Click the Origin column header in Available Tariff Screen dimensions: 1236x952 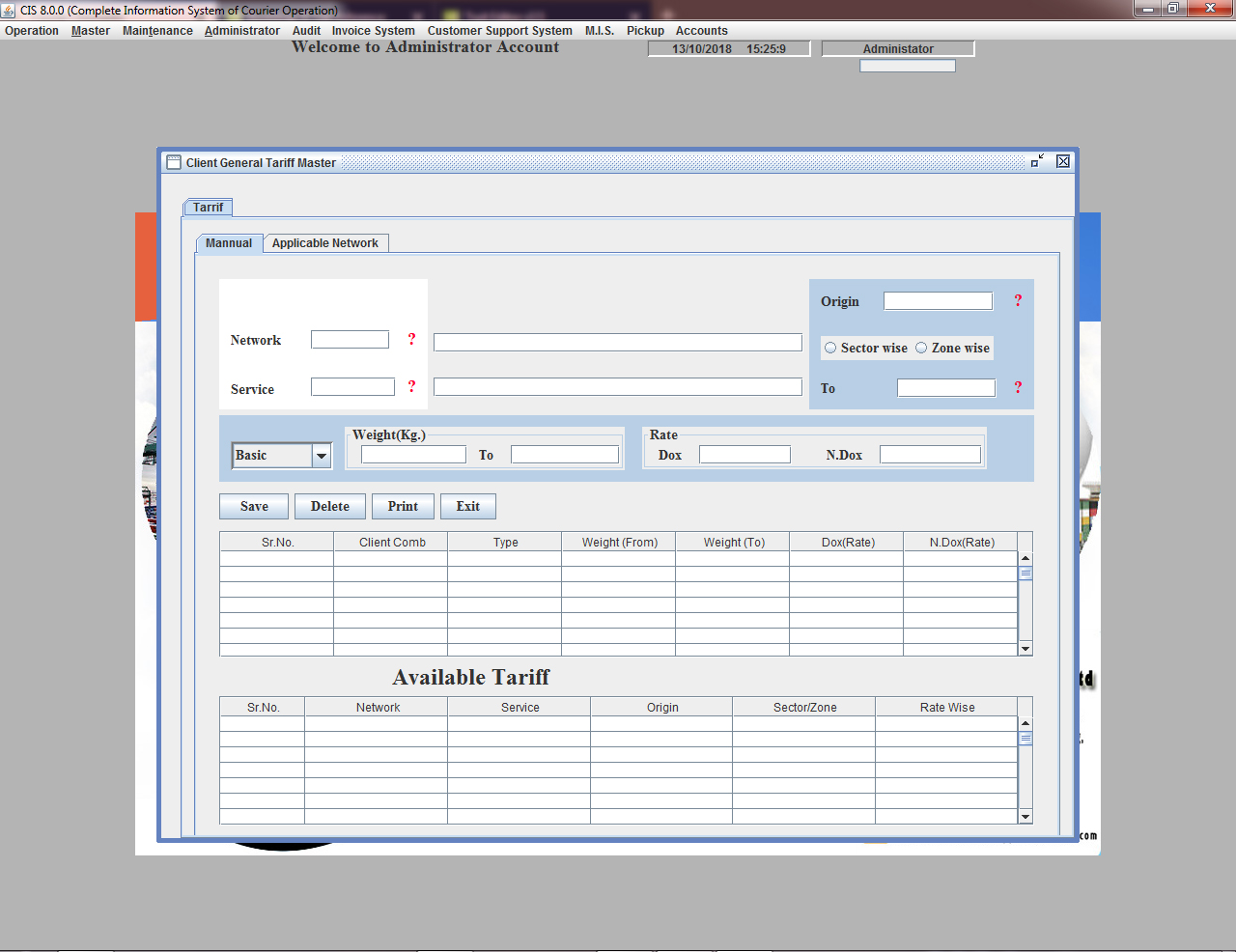[661, 708]
